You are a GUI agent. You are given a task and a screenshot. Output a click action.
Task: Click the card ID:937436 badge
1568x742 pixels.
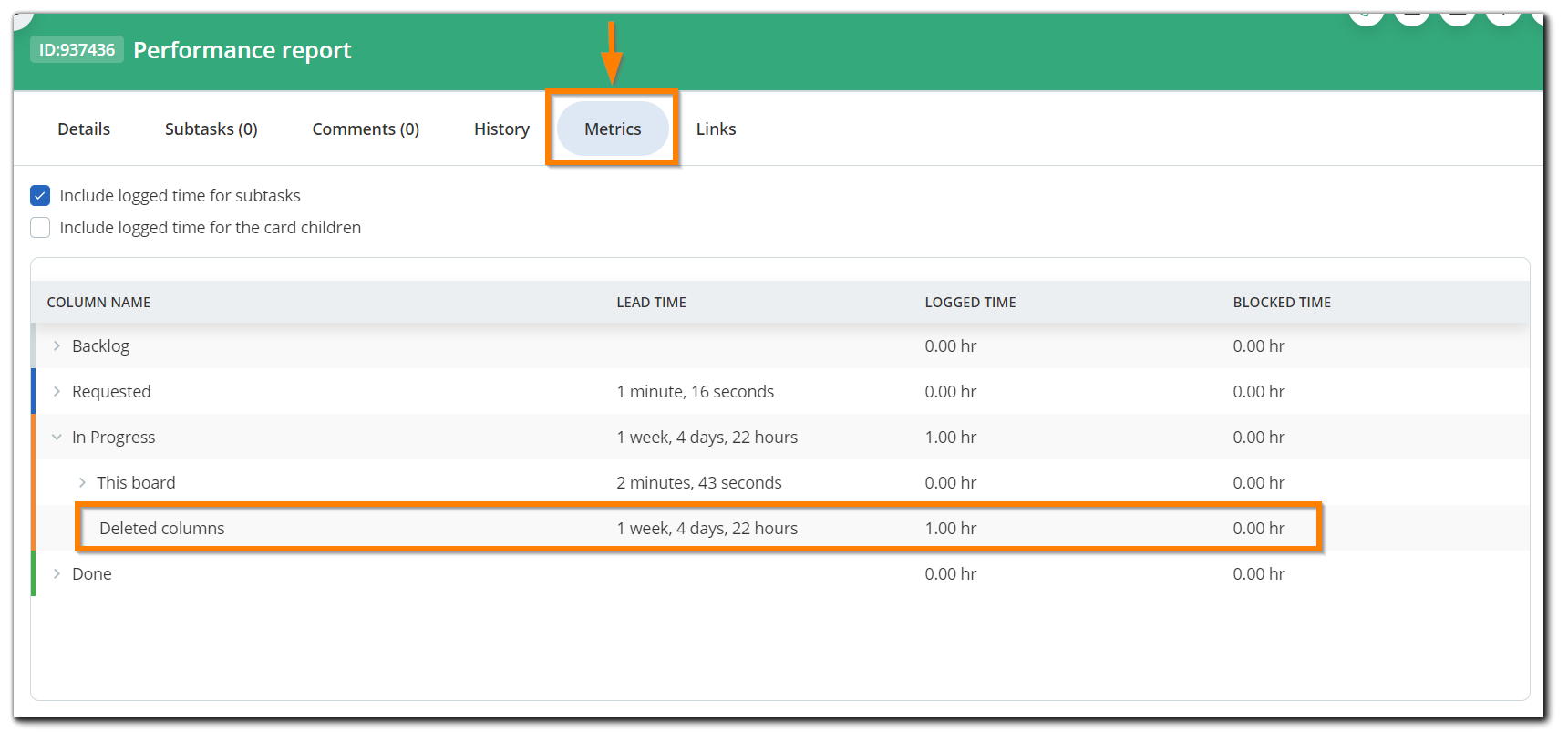[x=77, y=49]
